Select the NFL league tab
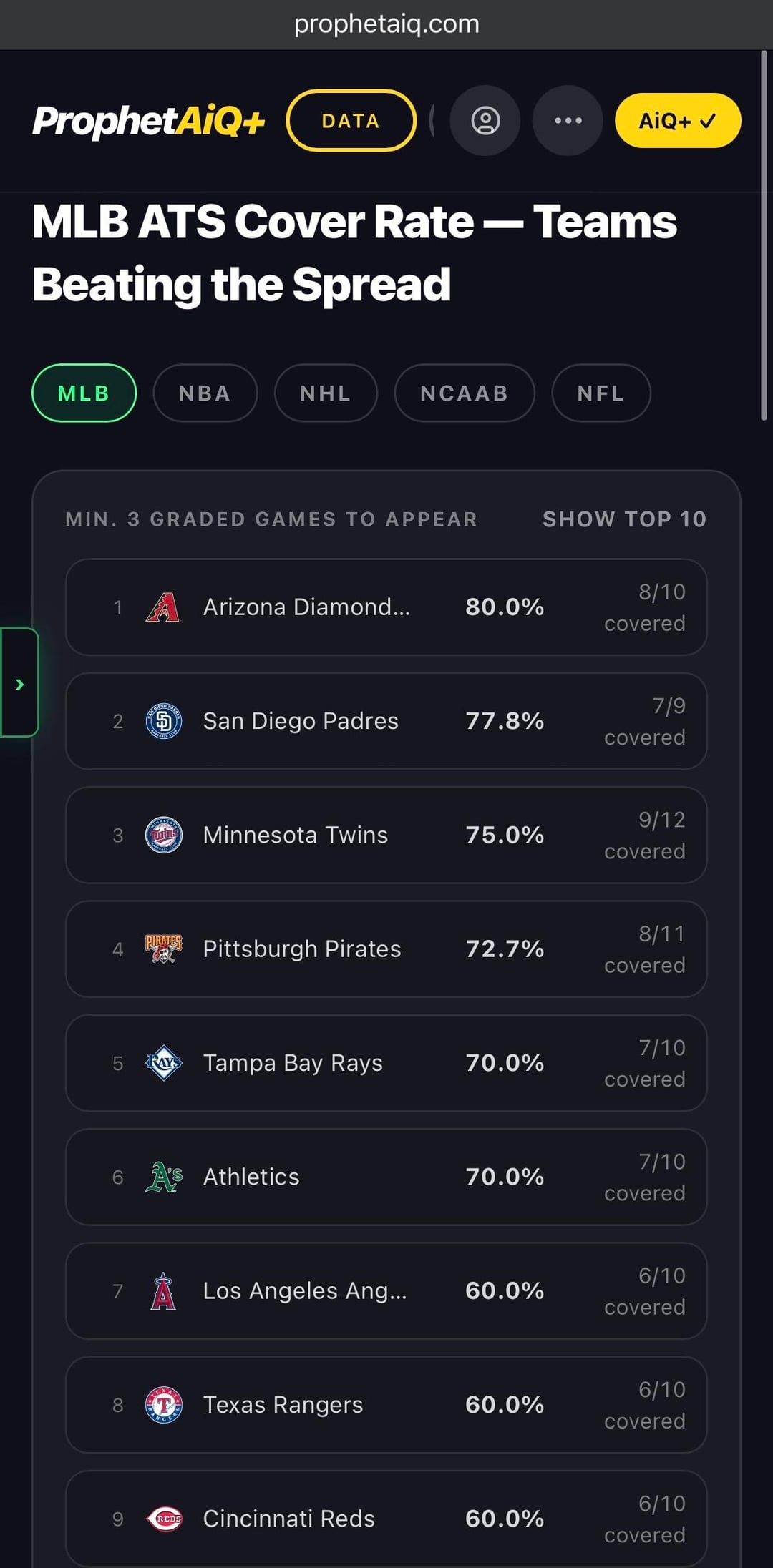773x1568 pixels. pyautogui.click(x=601, y=393)
